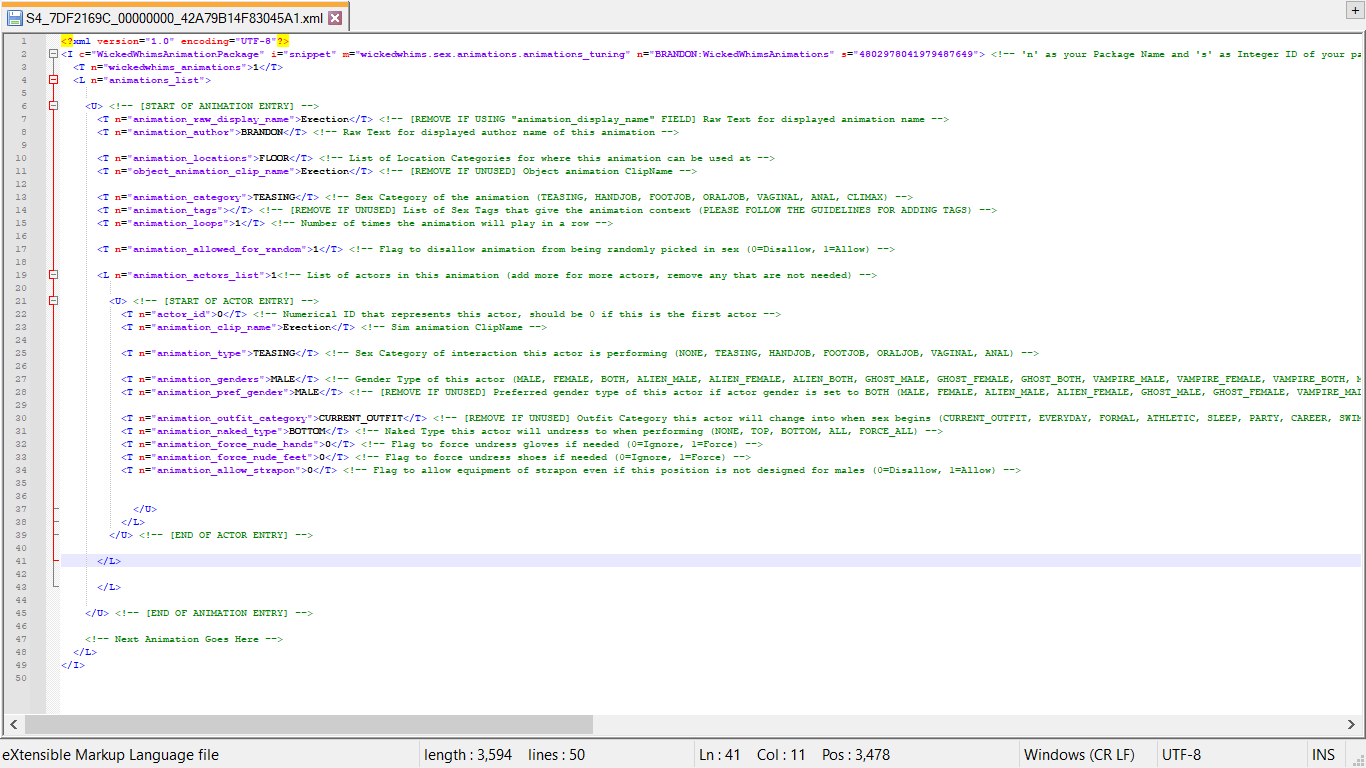Click line number 25 in the margin
Viewport: 1366px width, 768px height.
click(21, 353)
